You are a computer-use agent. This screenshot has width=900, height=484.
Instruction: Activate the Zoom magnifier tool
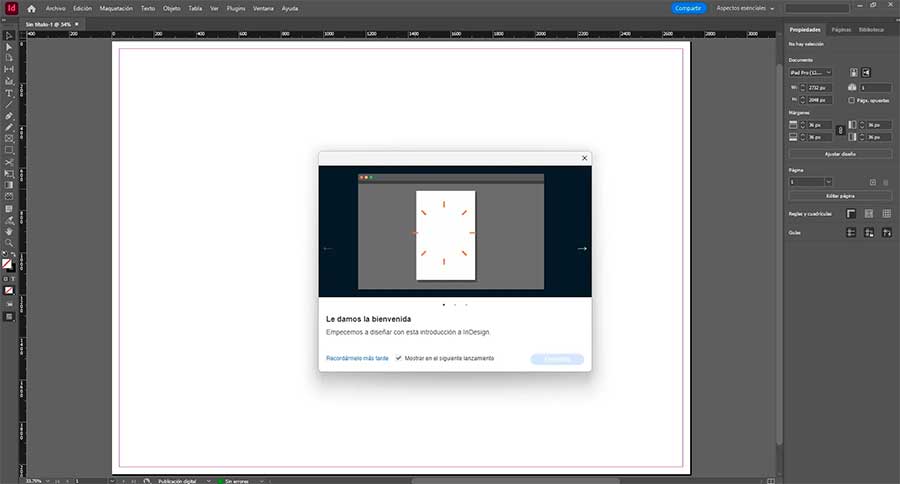9,243
